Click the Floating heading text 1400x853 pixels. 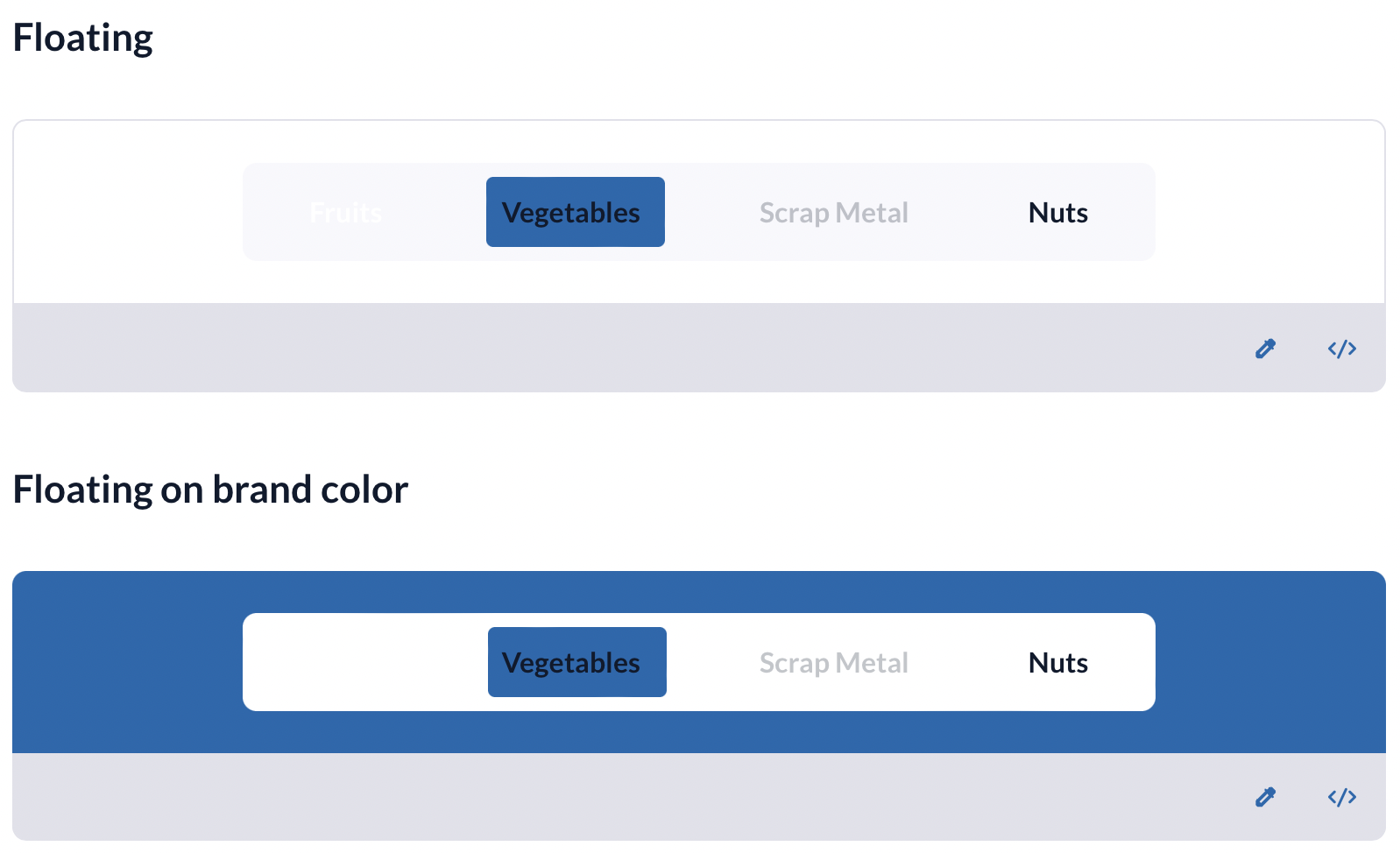click(83, 37)
